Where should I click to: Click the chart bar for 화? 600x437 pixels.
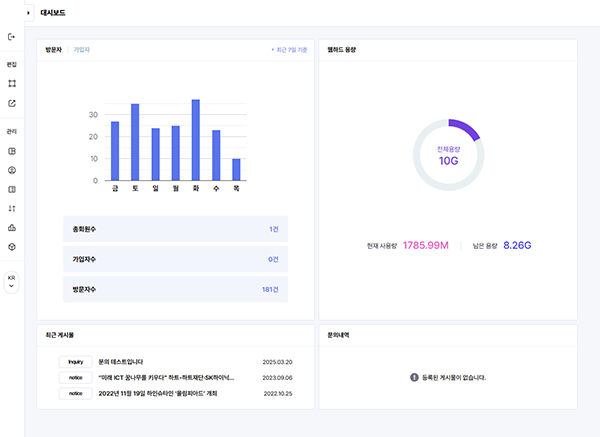point(196,140)
